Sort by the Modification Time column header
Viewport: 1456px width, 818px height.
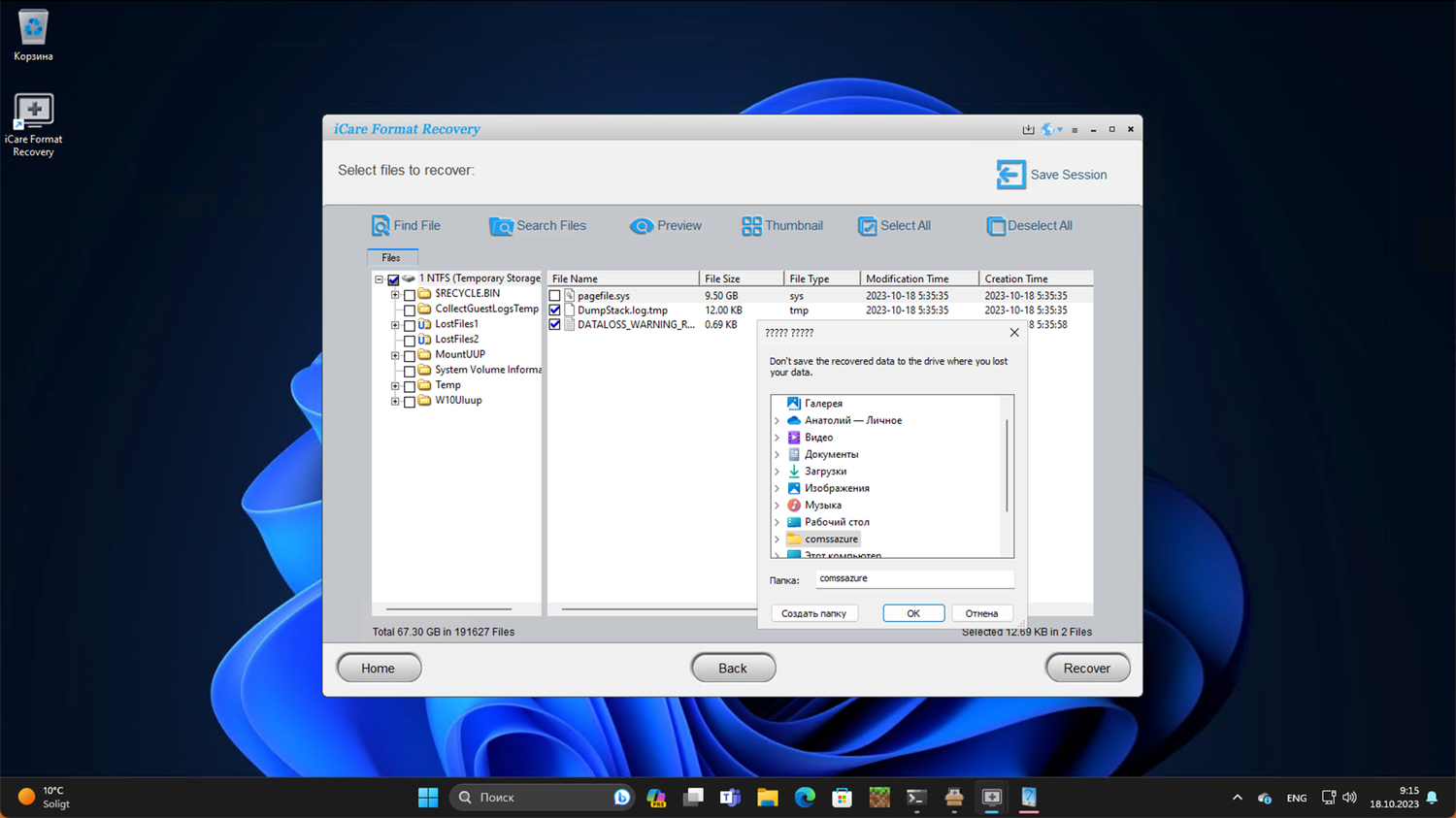pos(919,278)
